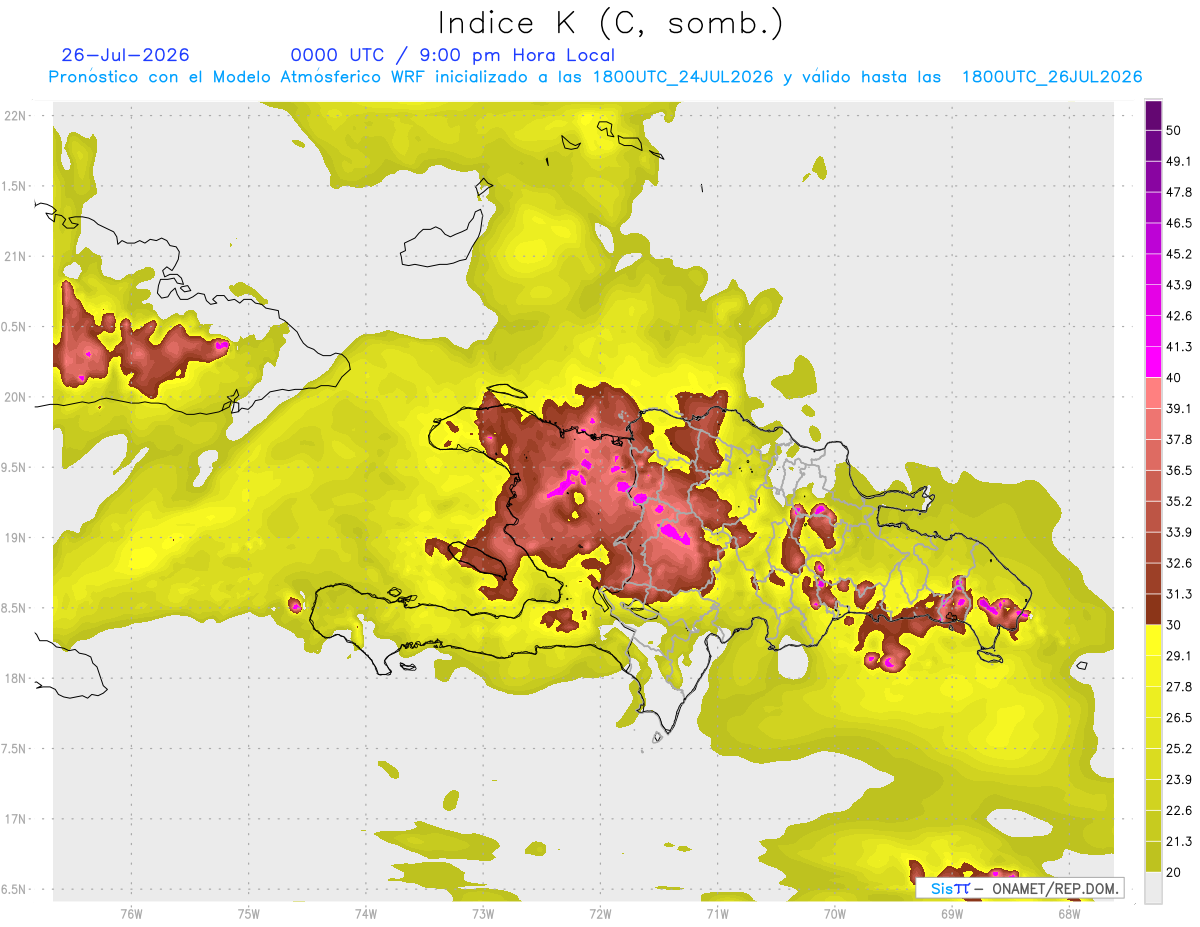
Task: Click the colorbar value "21.3"
Action: [1179, 842]
